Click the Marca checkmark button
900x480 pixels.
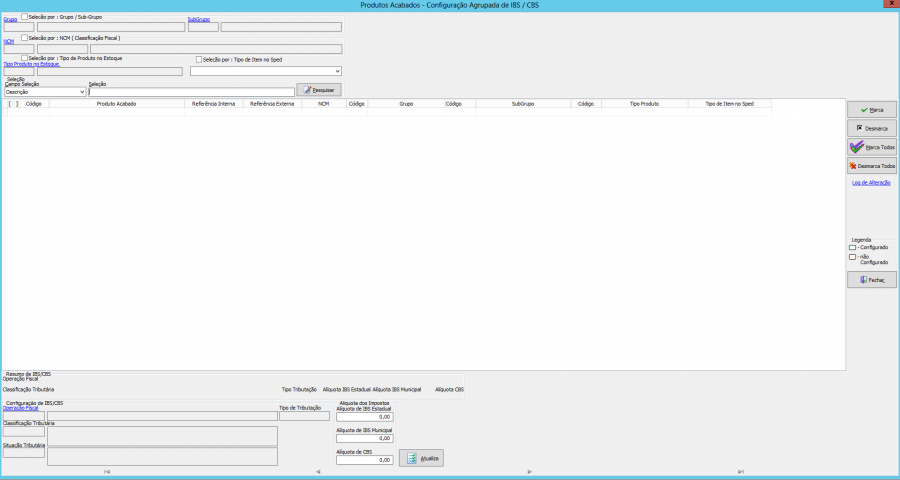pos(872,109)
